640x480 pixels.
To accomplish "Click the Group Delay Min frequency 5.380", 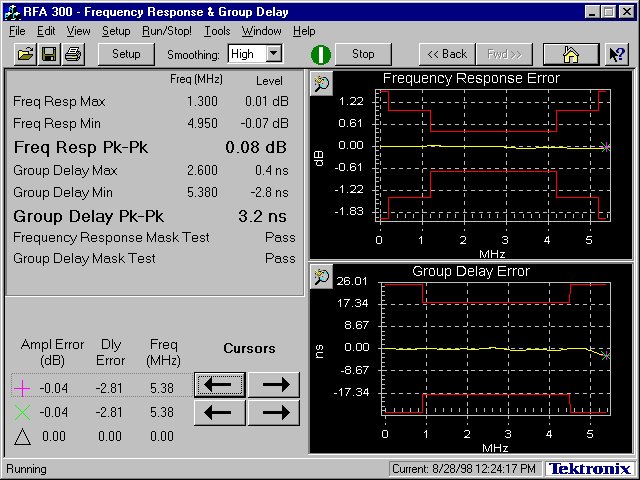I will pyautogui.click(x=202, y=192).
